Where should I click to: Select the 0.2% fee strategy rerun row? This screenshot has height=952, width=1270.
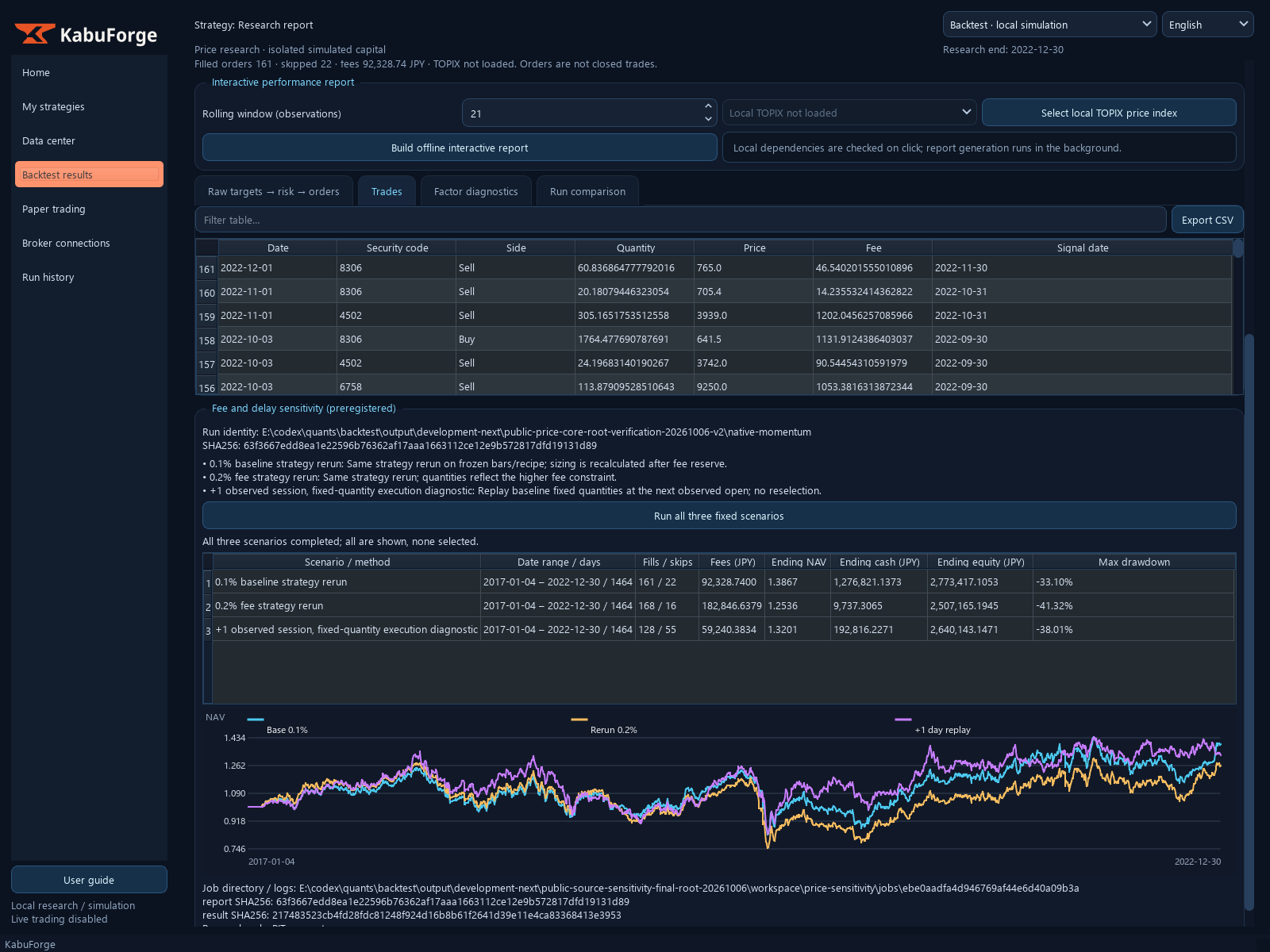(x=719, y=605)
